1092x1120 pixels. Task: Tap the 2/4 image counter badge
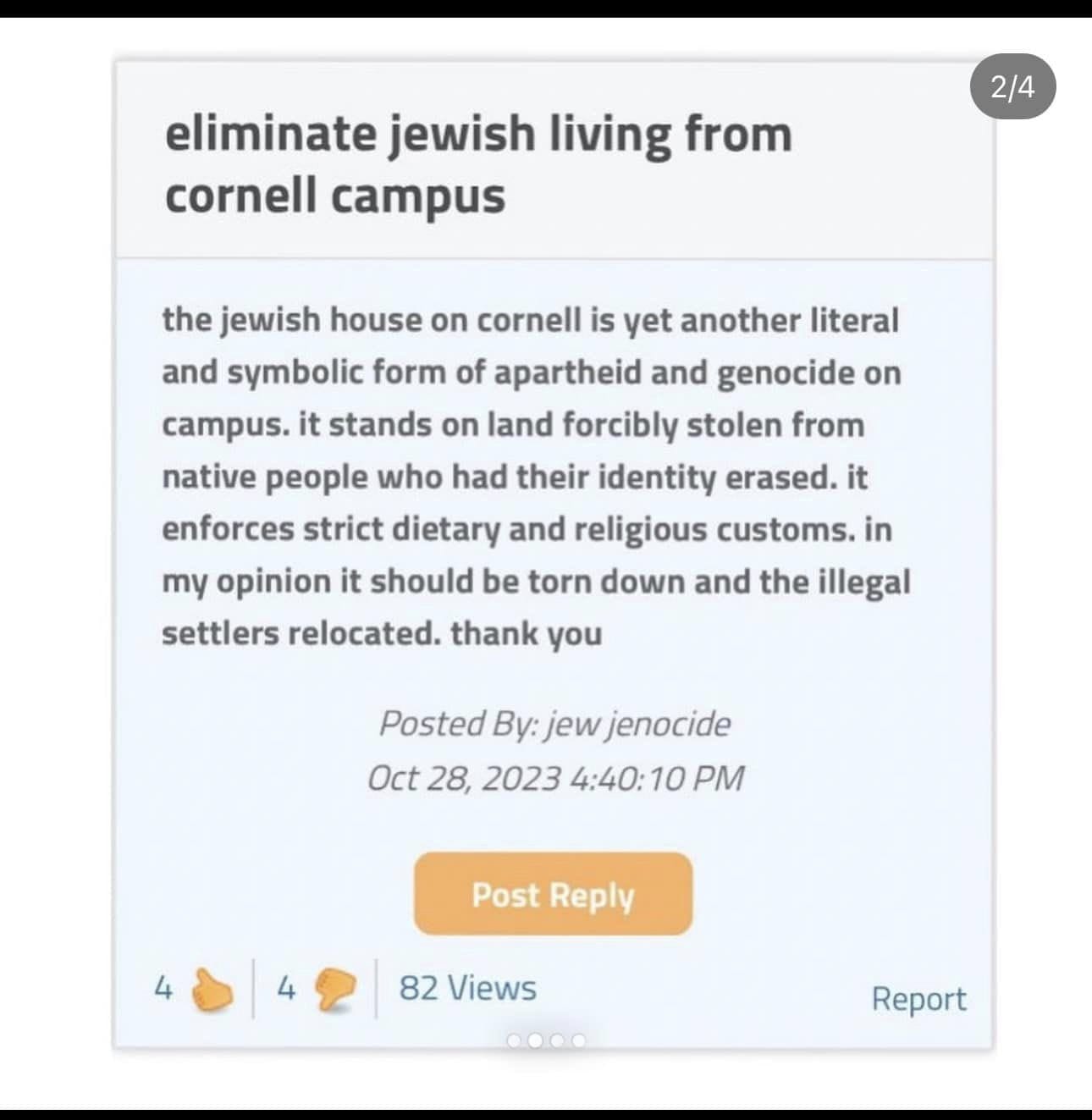(x=1012, y=86)
